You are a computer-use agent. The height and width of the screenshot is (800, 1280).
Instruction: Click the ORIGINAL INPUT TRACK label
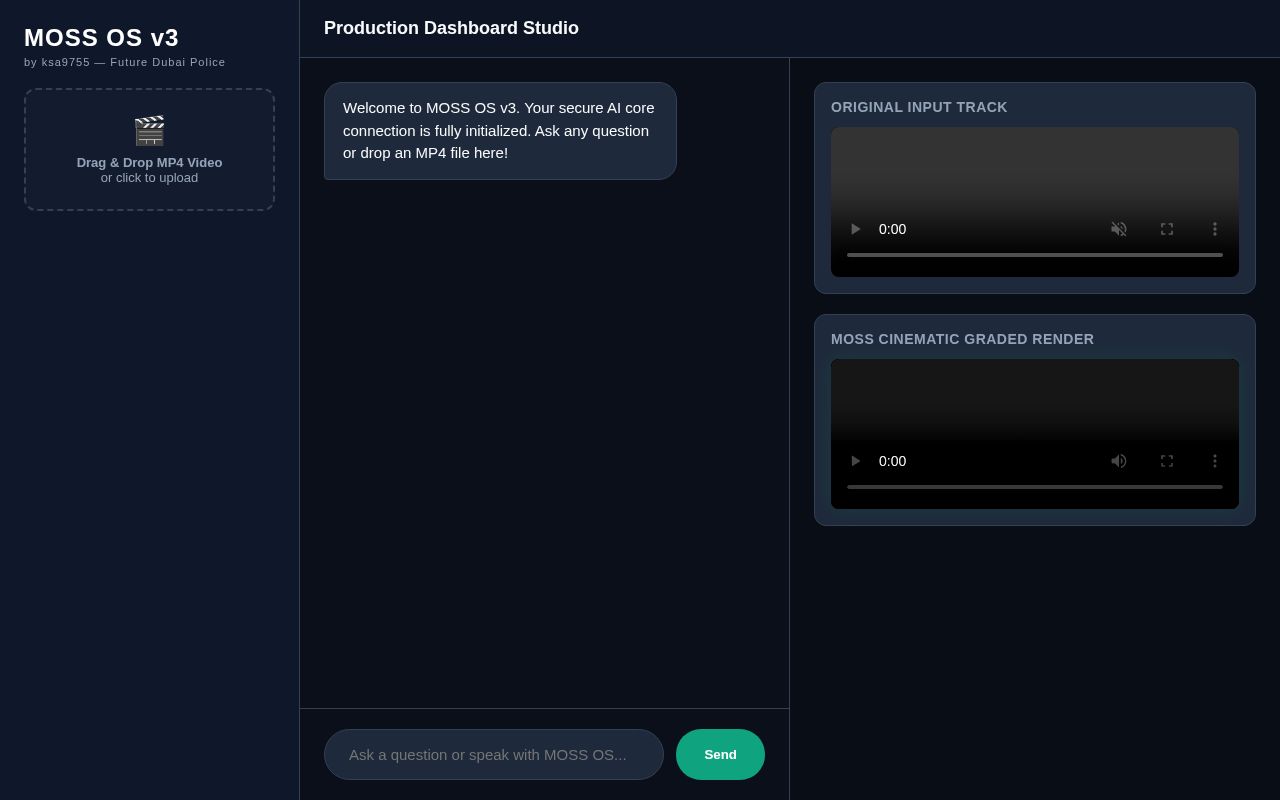tap(919, 107)
